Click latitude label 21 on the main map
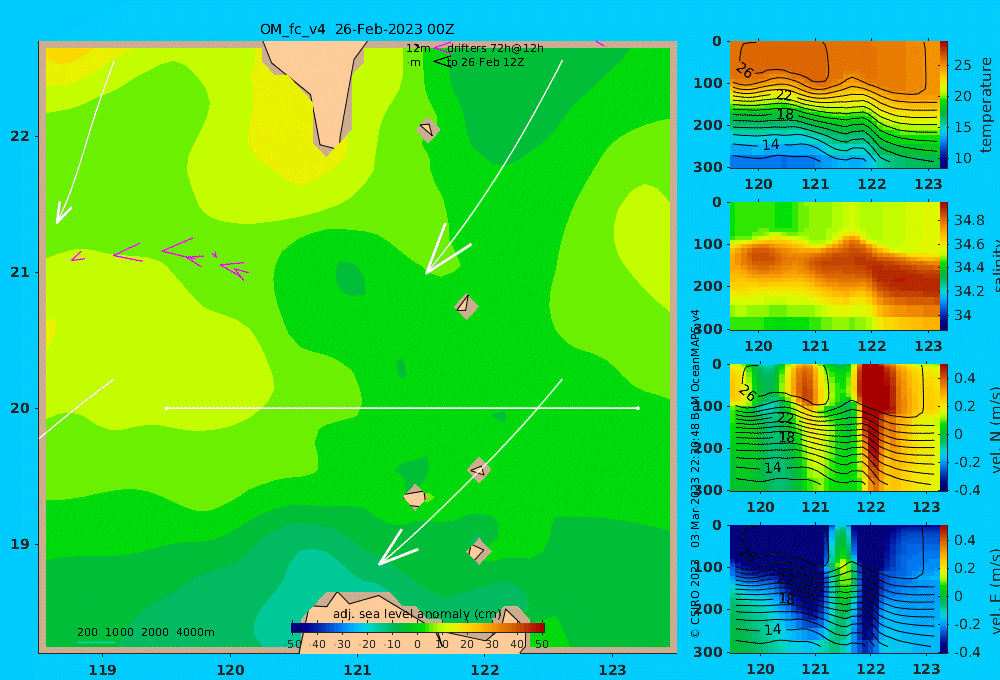The height and width of the screenshot is (680, 1000). 20,272
